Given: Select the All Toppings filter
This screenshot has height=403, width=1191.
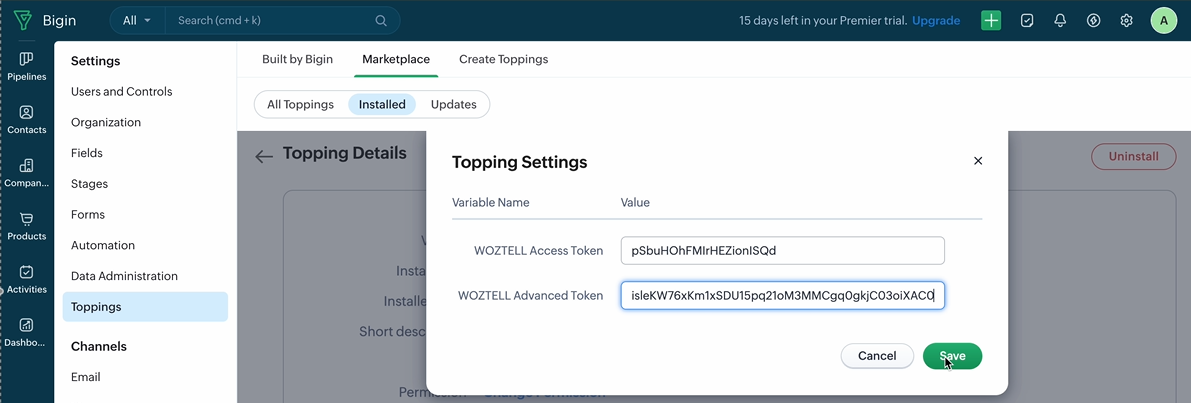Looking at the screenshot, I should pos(300,104).
